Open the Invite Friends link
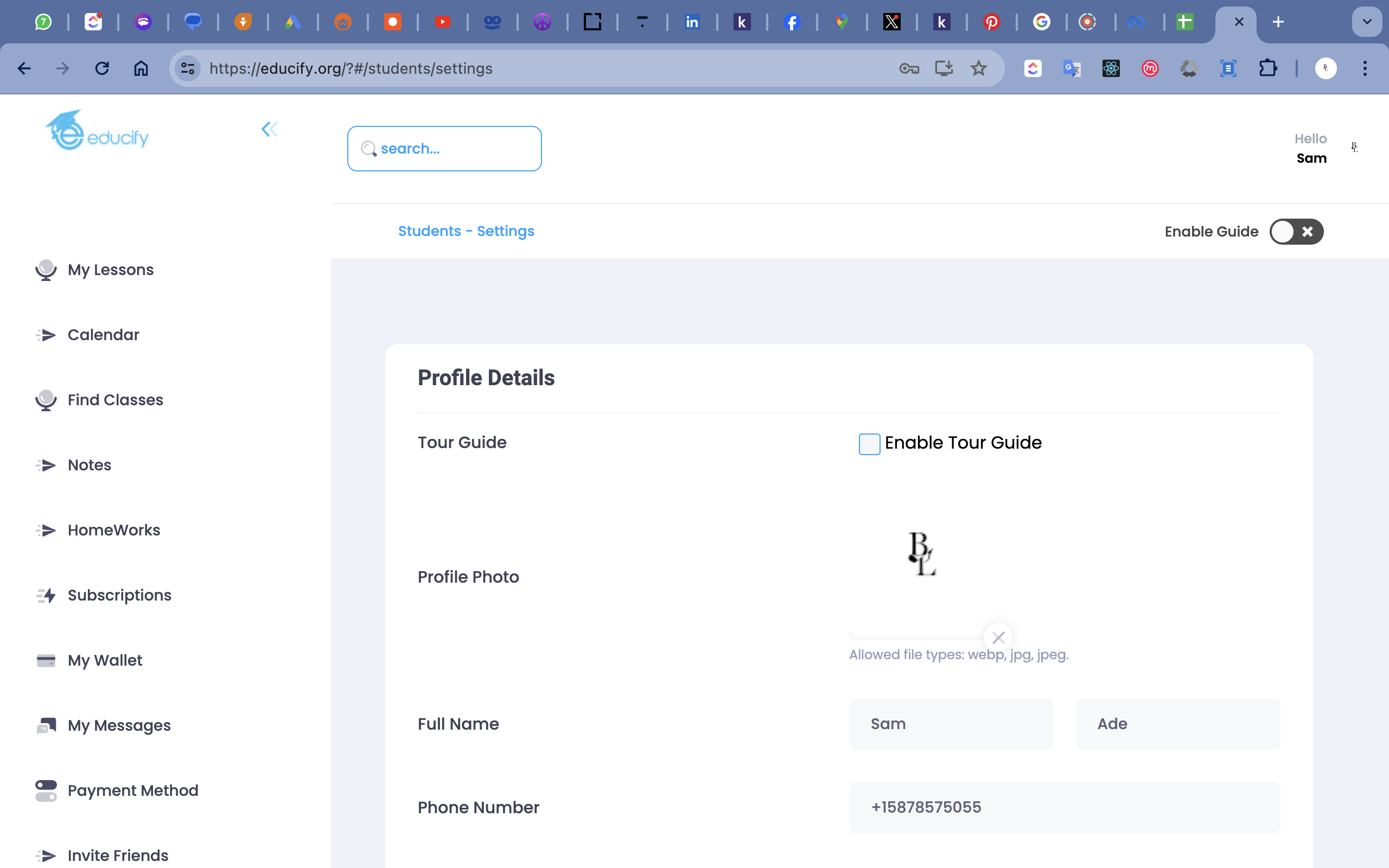This screenshot has width=1389, height=868. point(118,856)
